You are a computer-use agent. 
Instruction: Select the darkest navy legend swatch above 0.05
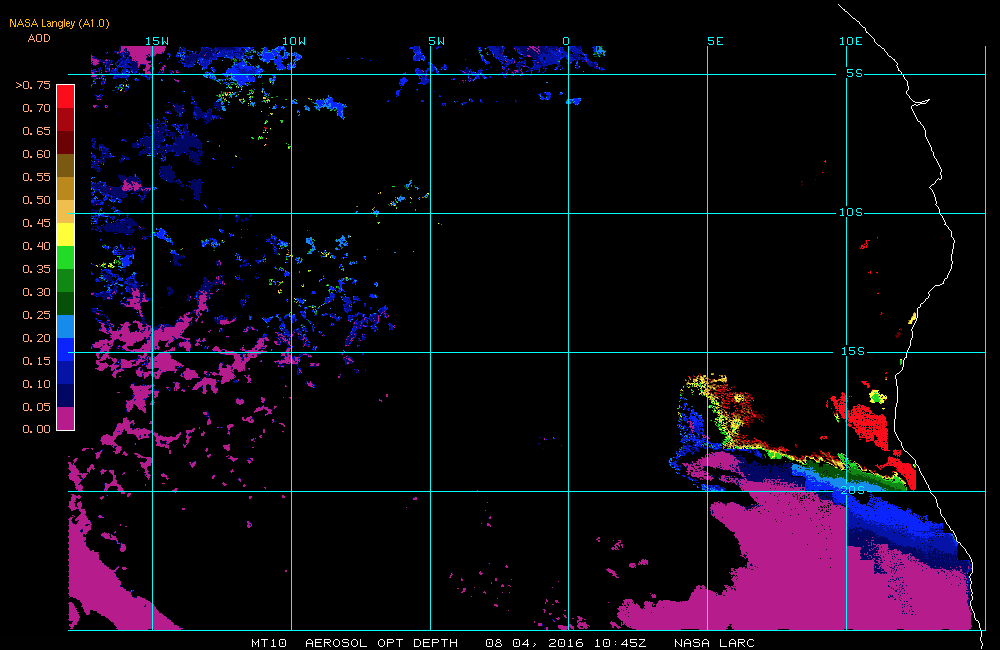tap(66, 395)
